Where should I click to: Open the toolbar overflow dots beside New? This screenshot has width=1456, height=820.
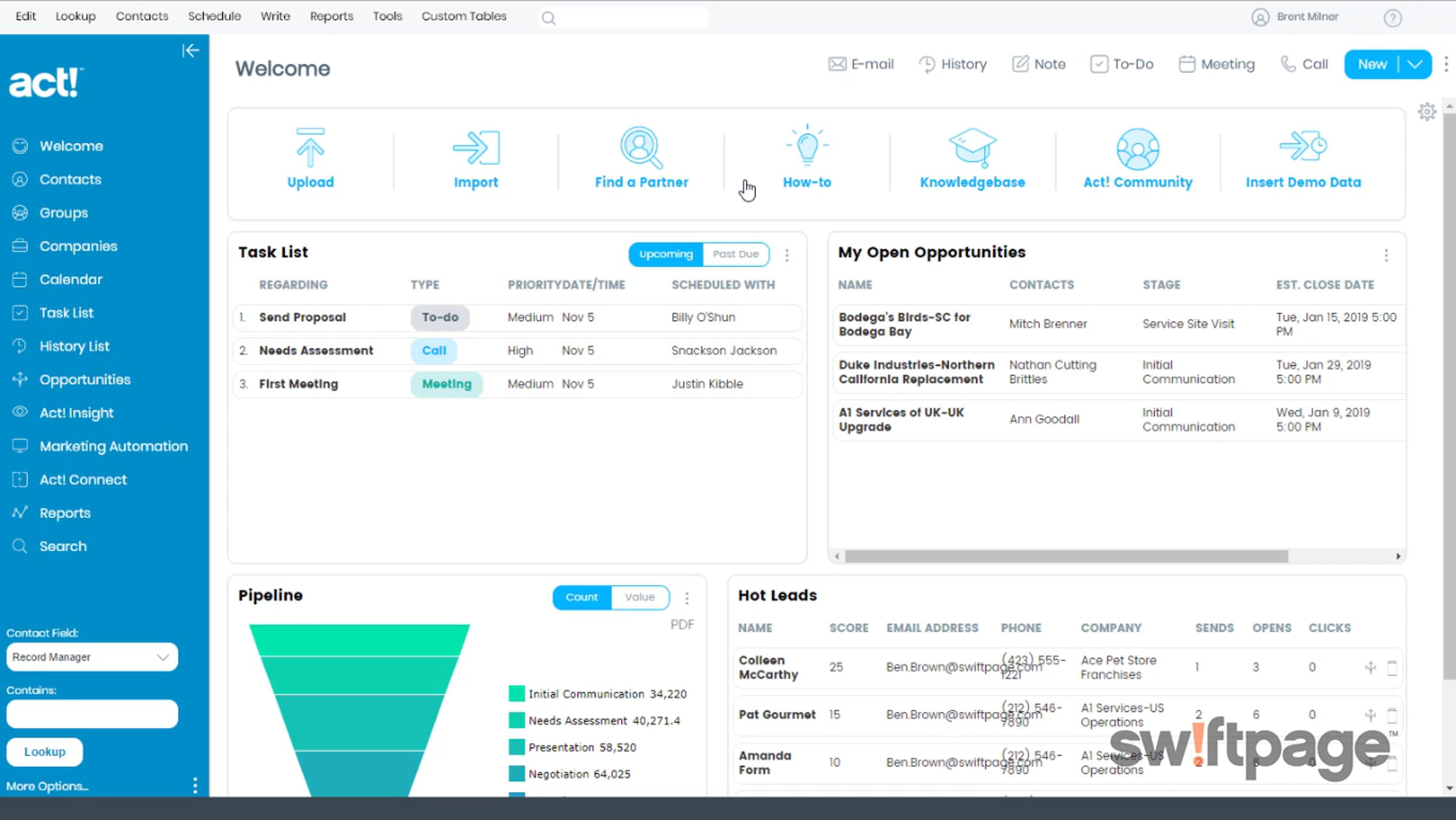pos(1446,64)
